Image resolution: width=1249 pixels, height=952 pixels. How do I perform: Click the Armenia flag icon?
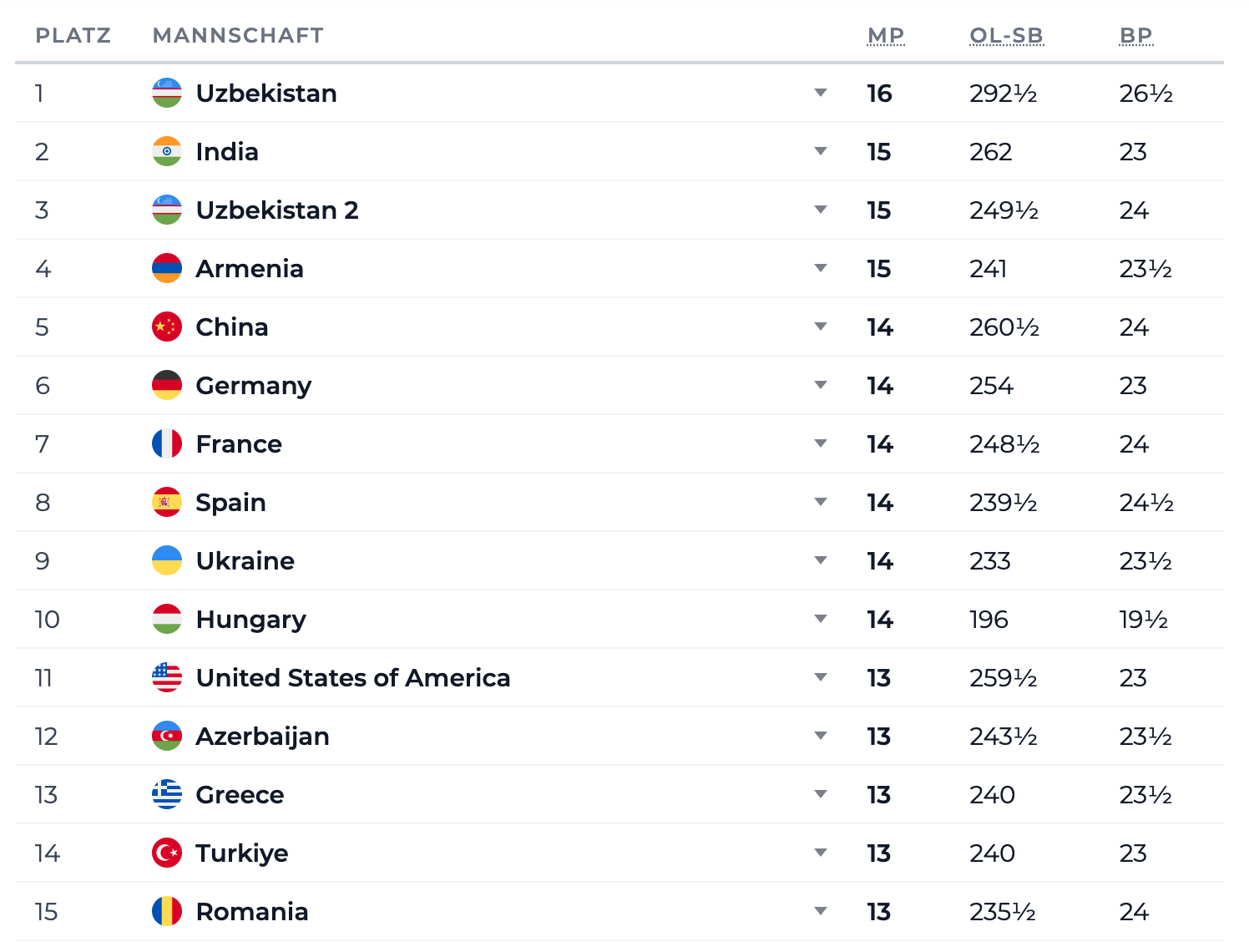[167, 268]
